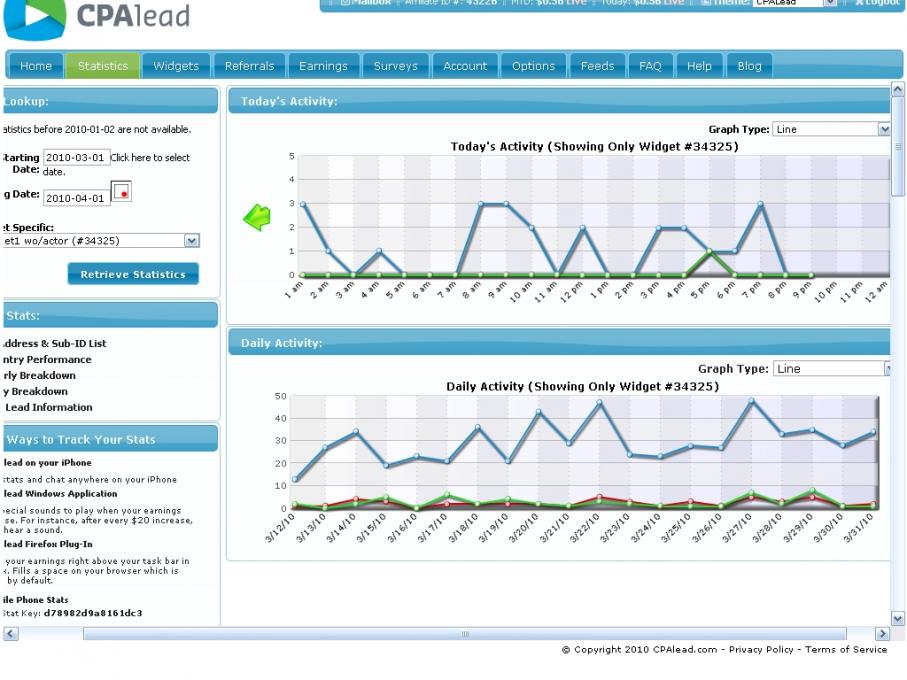907x680 pixels.
Task: Open the ending date calendar picker icon
Action: pos(121,191)
